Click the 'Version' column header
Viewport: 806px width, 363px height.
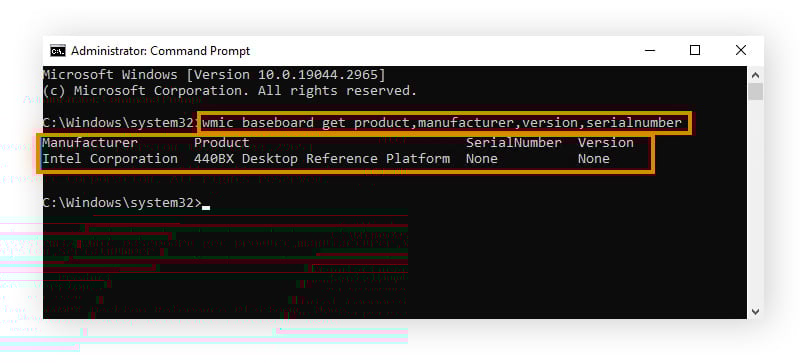606,142
